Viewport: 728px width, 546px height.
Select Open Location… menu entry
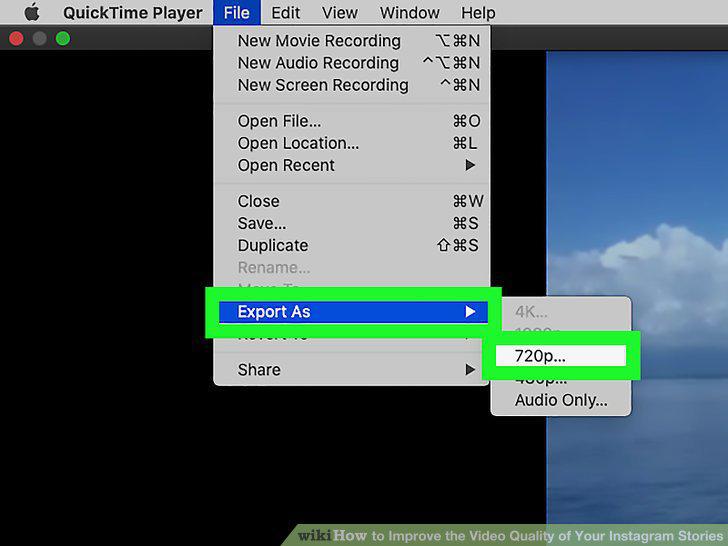(351, 143)
